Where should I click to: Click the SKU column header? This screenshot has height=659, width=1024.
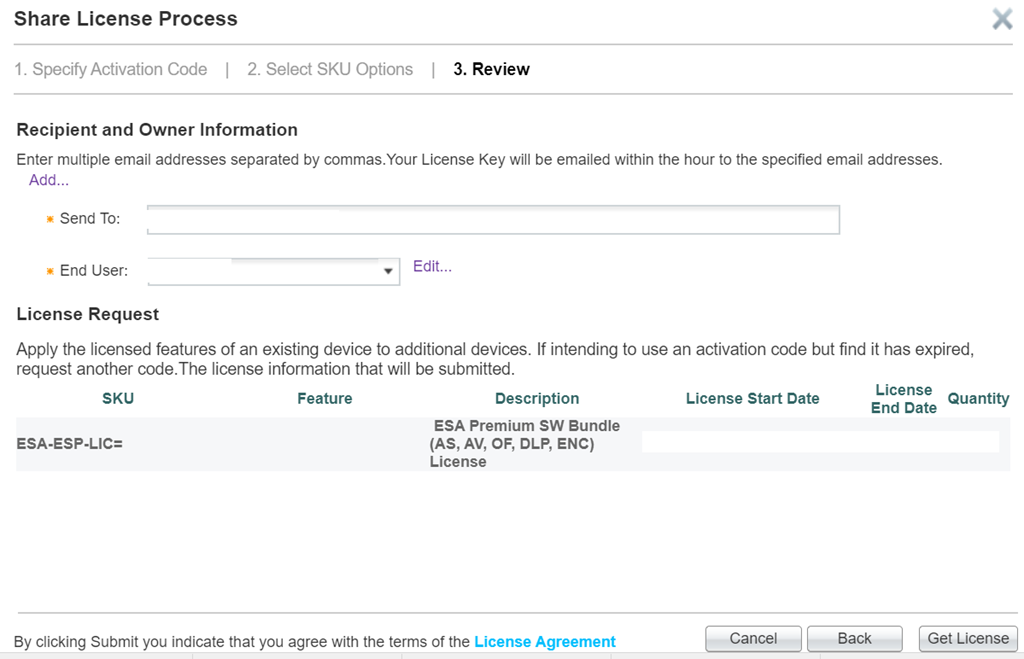click(118, 398)
